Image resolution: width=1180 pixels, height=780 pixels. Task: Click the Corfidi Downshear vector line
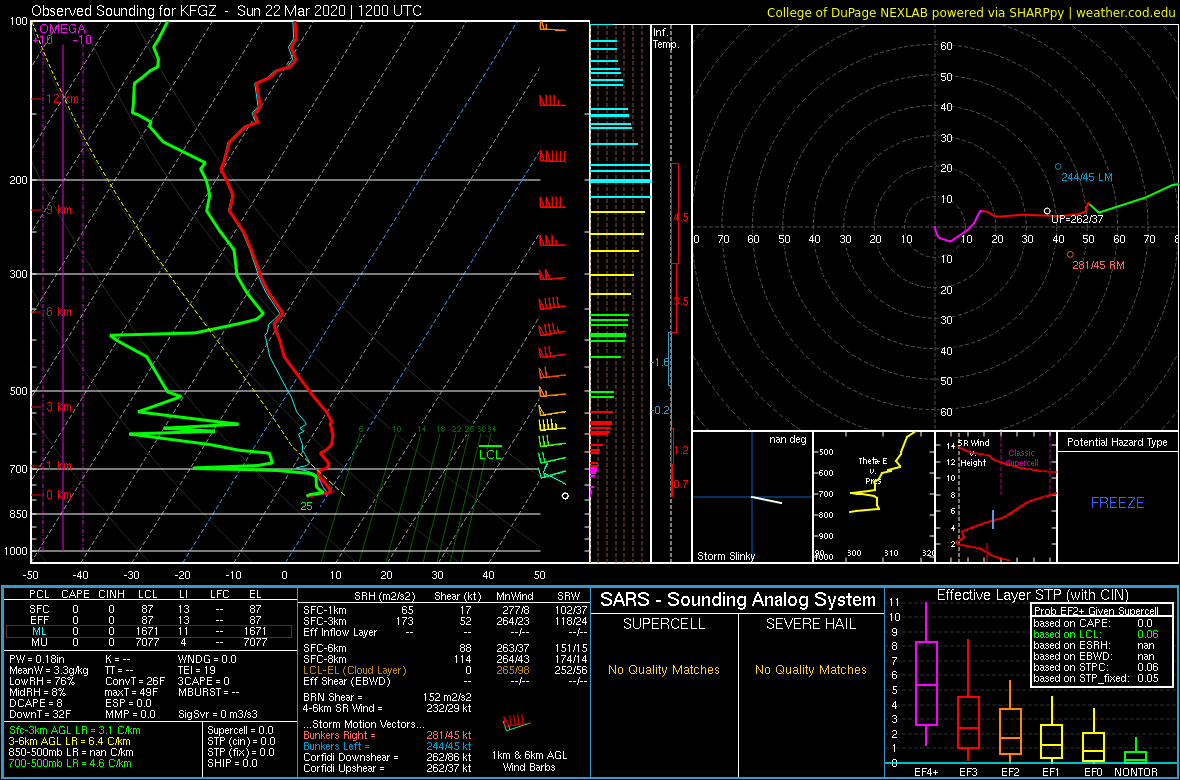coord(386,757)
